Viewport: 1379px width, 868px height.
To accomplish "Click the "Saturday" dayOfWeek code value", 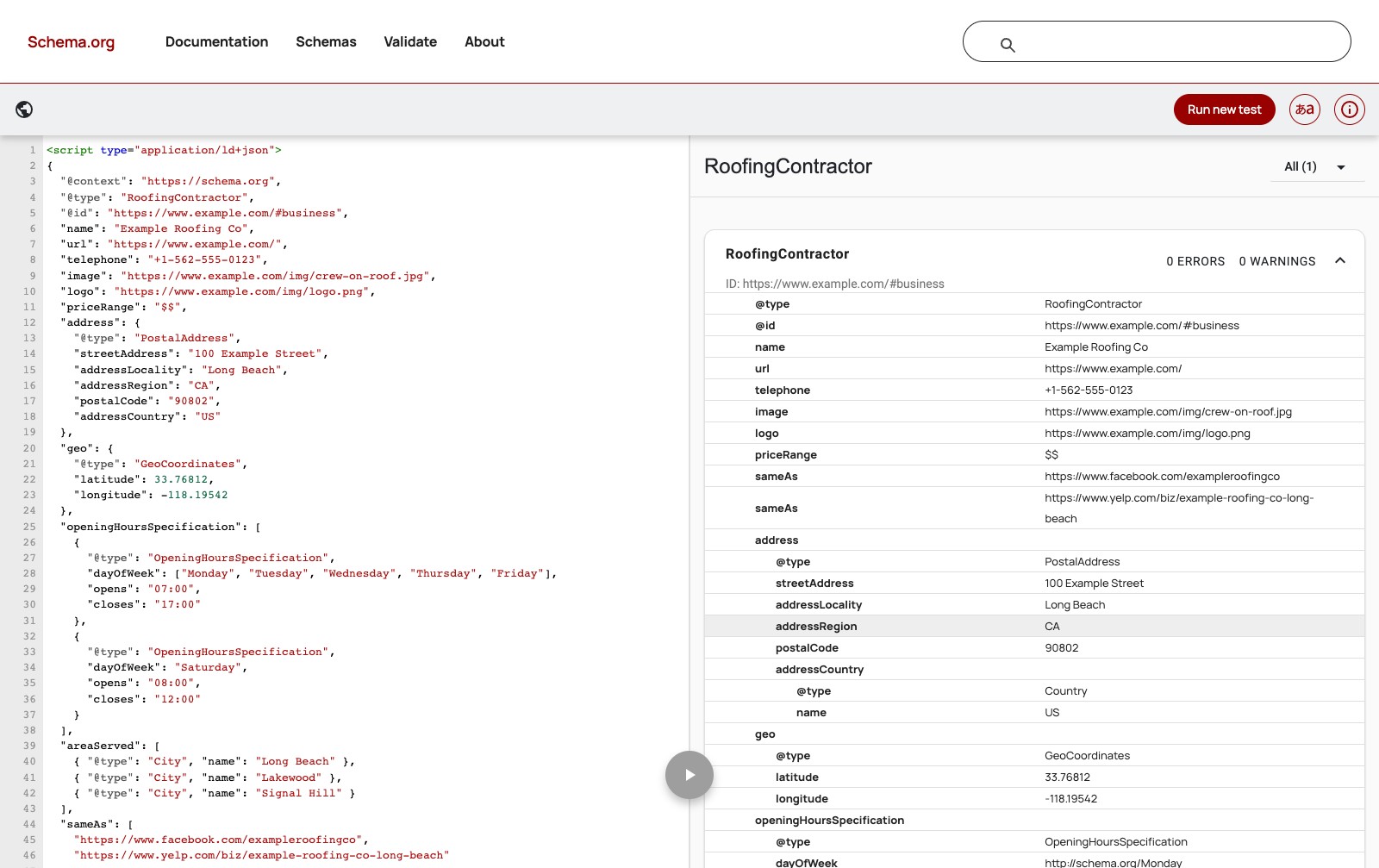I will 208,667.
